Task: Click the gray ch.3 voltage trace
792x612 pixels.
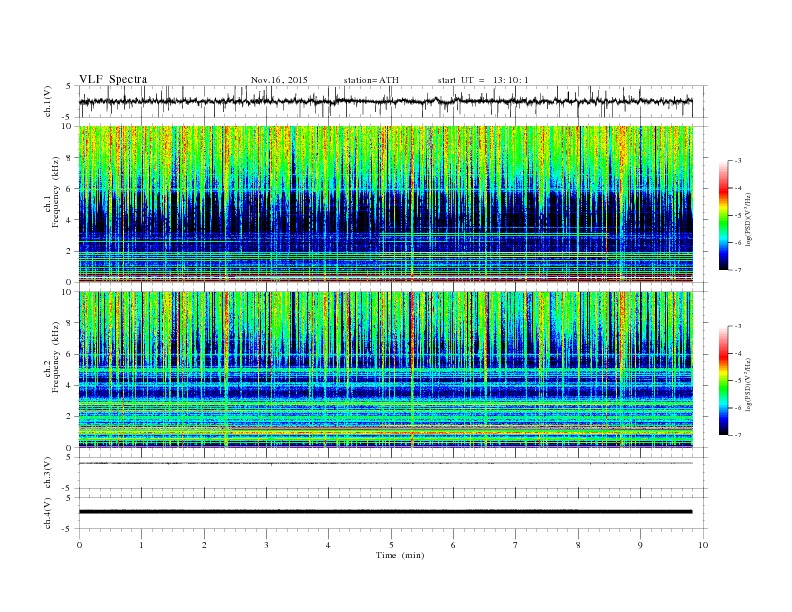Action: (x=385, y=463)
